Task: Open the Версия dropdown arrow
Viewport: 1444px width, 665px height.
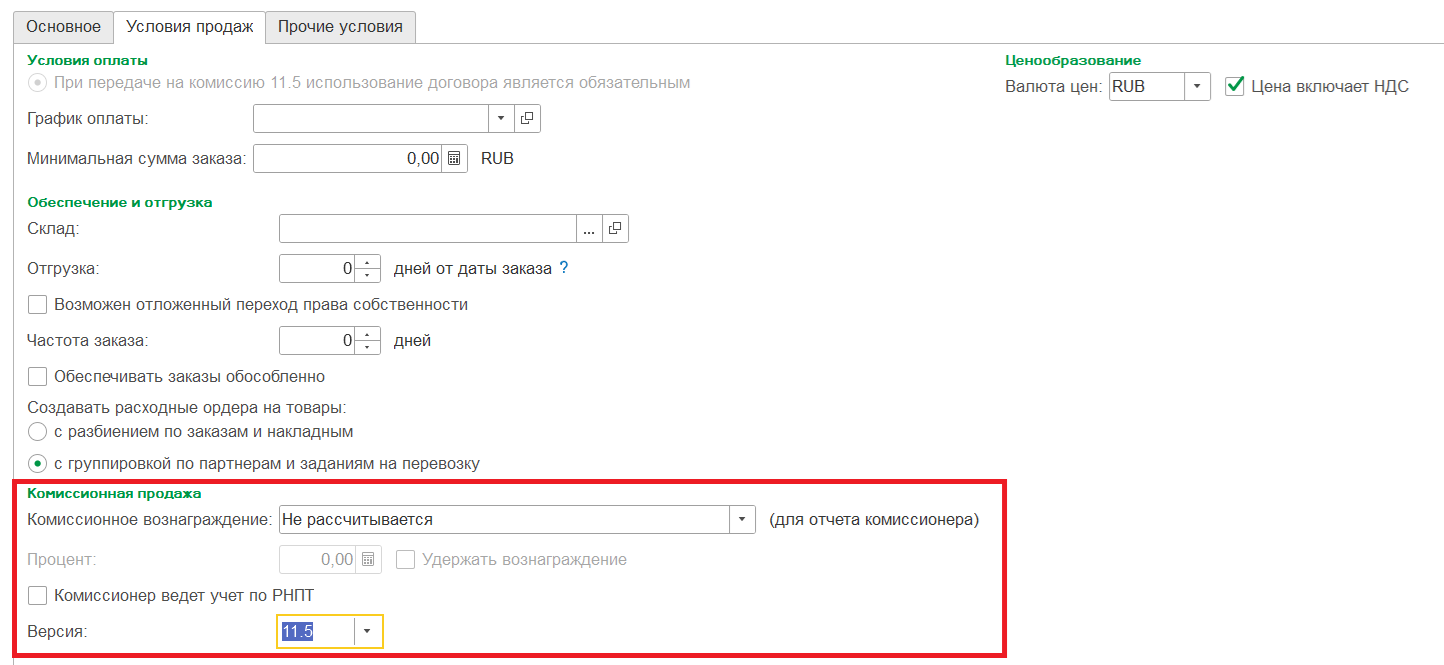Action: [x=367, y=631]
